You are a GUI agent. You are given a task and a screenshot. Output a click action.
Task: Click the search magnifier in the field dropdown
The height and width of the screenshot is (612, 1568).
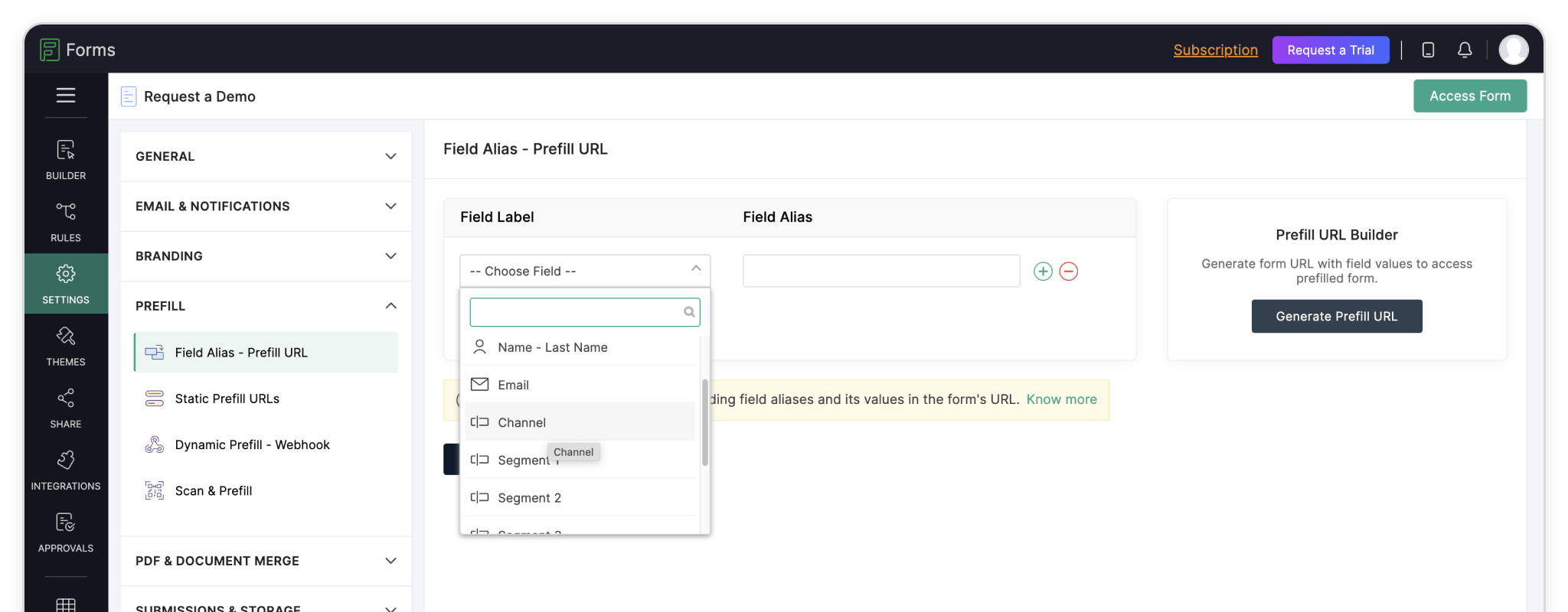(689, 312)
